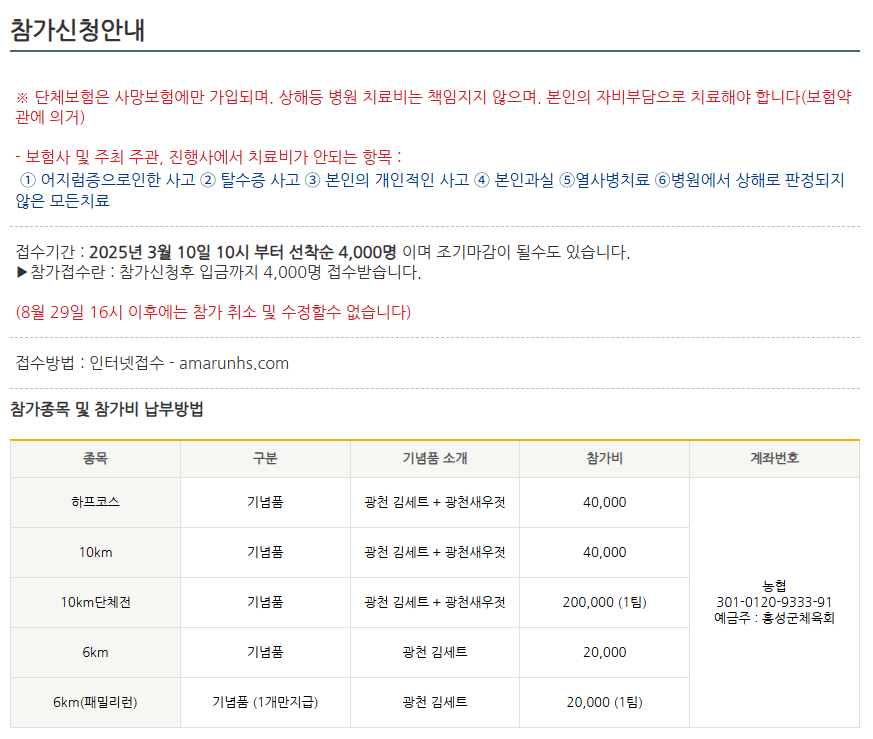Select the 6km event row
873x739 pixels.
click(x=94, y=652)
